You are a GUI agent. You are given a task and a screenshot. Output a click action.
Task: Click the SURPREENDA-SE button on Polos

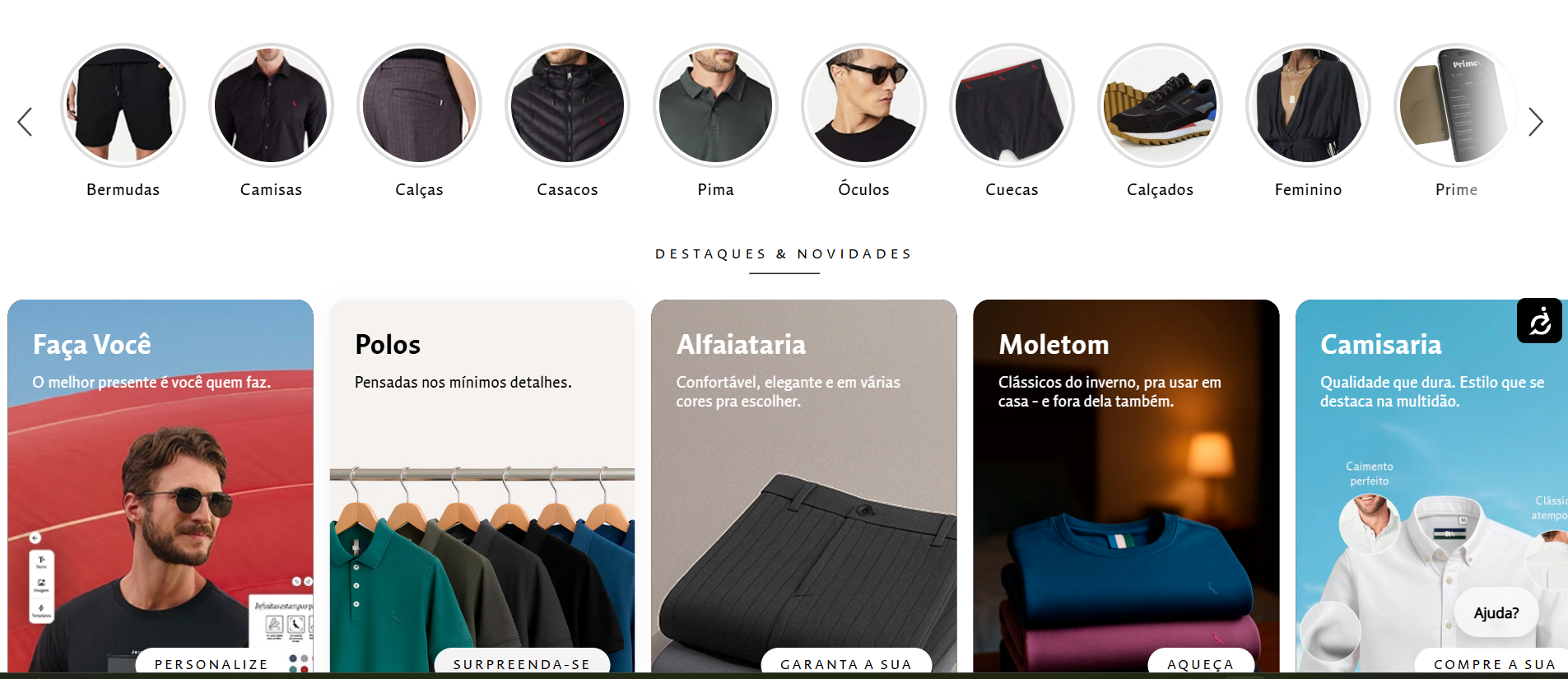click(x=522, y=663)
